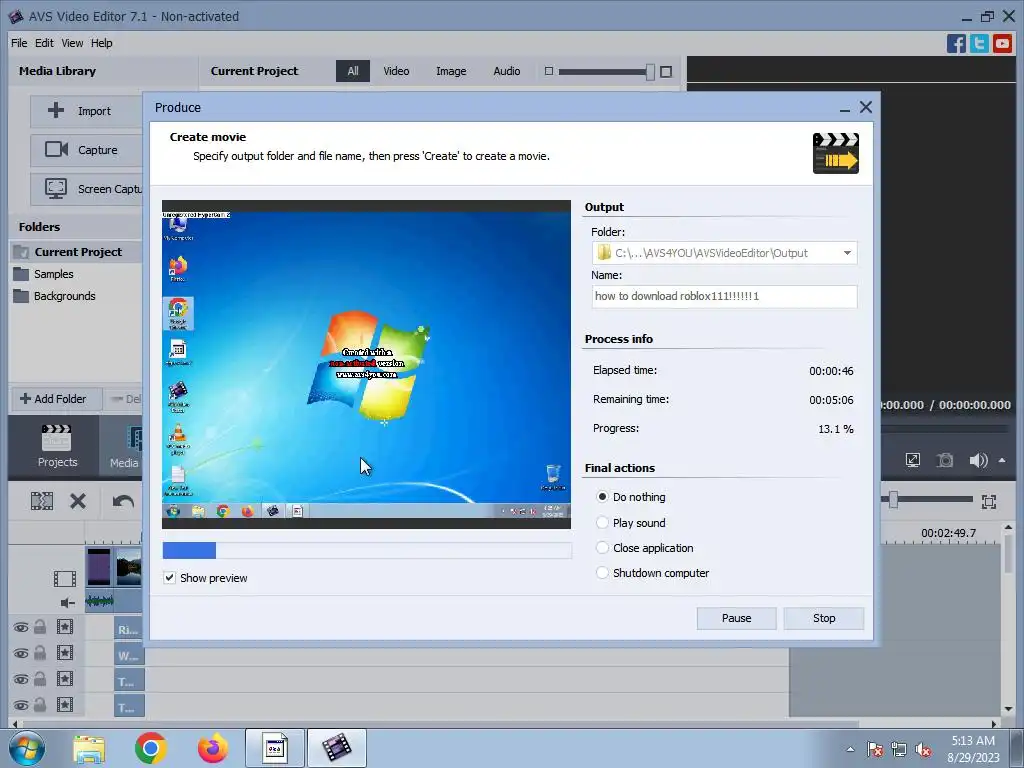Switch to the Image filter tab
1024x768 pixels.
[451, 71]
